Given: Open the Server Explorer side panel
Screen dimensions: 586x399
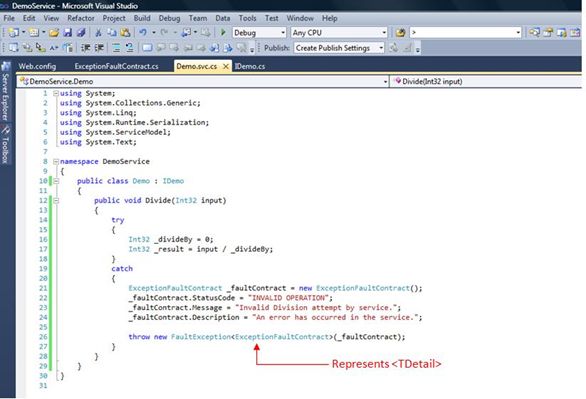Looking at the screenshot, I should (x=6, y=92).
